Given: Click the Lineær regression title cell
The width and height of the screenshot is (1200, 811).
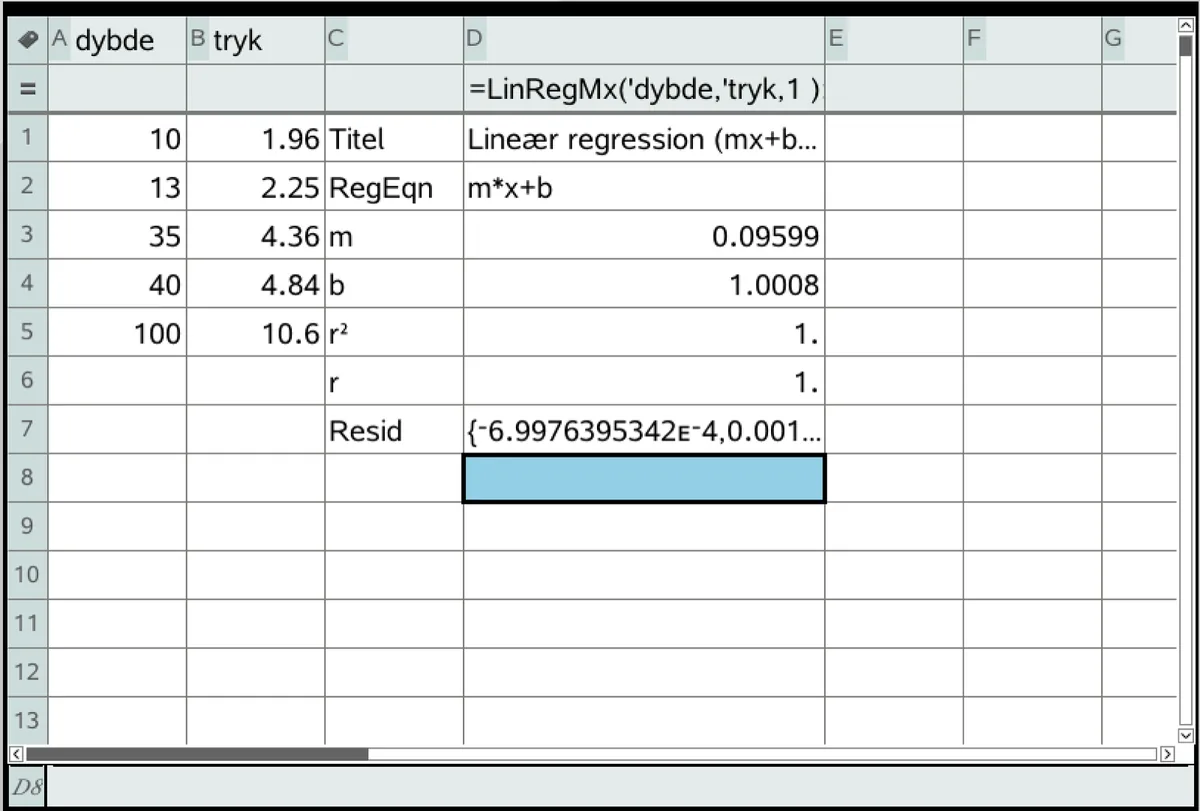Looking at the screenshot, I should [644, 138].
